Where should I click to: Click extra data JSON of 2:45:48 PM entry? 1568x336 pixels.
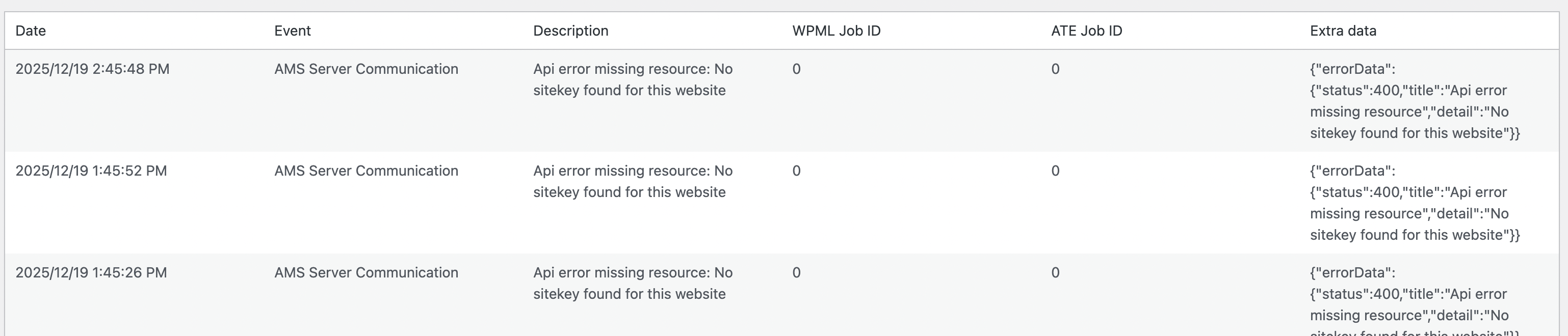tap(1414, 101)
